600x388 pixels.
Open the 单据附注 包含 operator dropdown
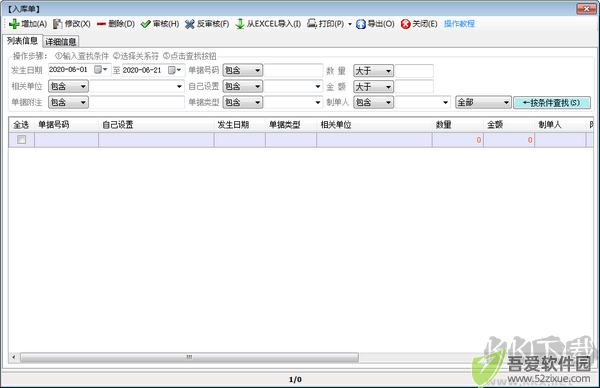click(x=68, y=102)
